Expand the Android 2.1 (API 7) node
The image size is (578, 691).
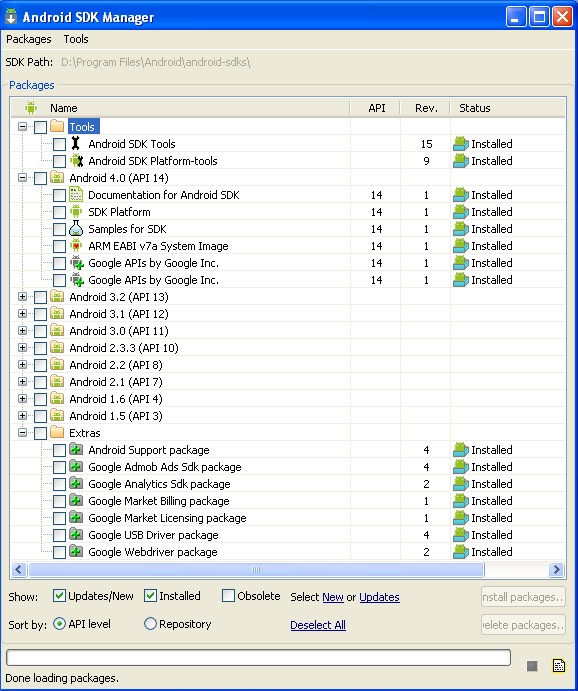22,382
